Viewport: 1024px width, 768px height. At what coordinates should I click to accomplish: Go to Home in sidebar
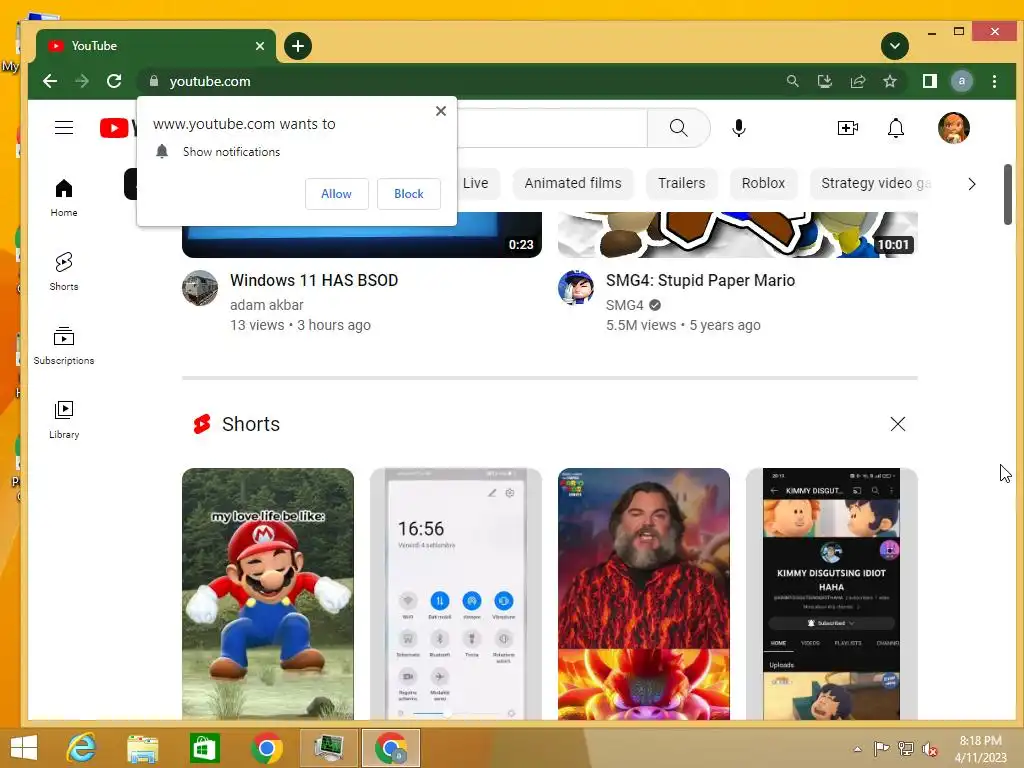click(x=64, y=198)
